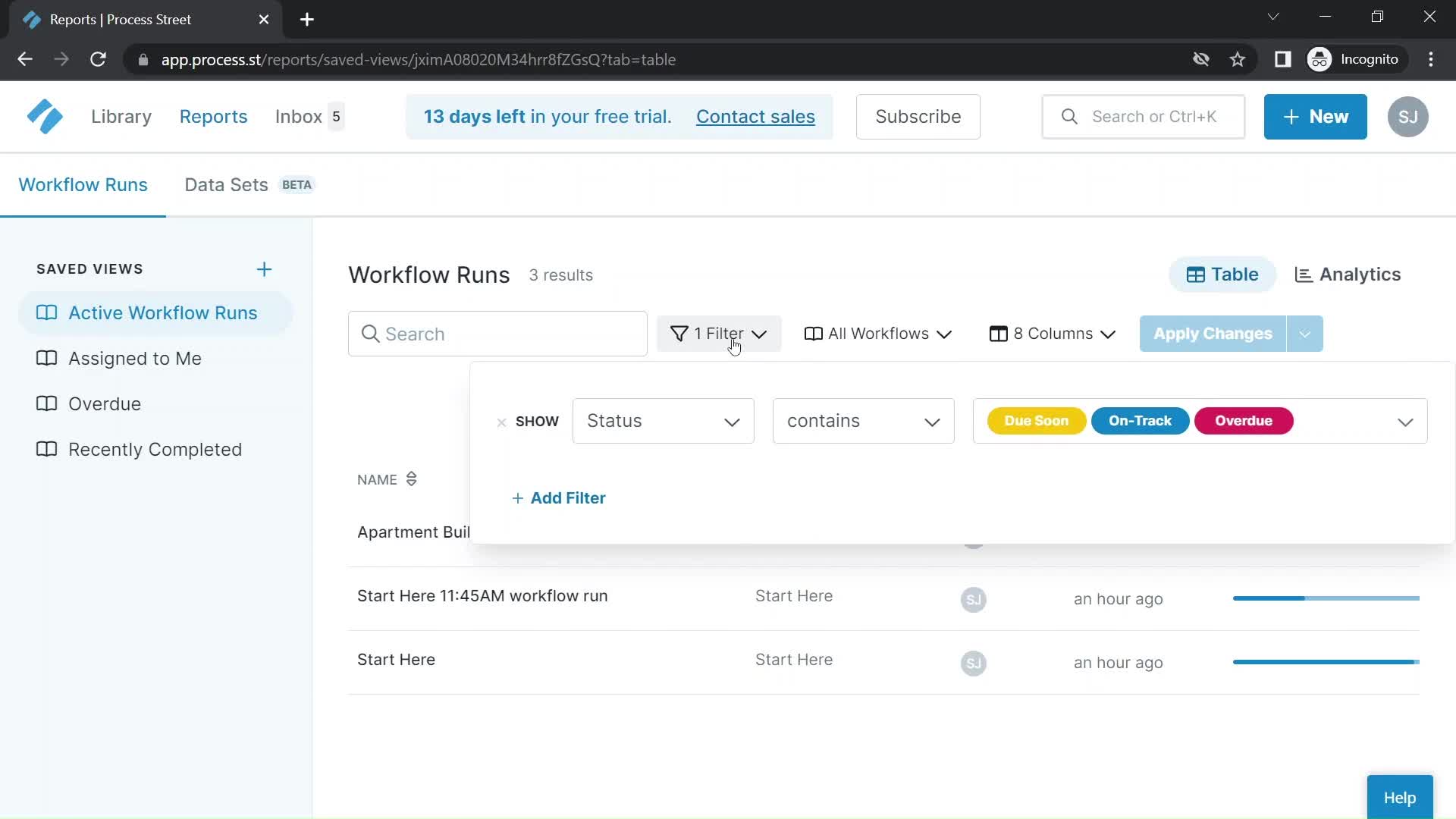Click the Overdue status tag in the filter
The image size is (1456, 819).
click(1244, 421)
